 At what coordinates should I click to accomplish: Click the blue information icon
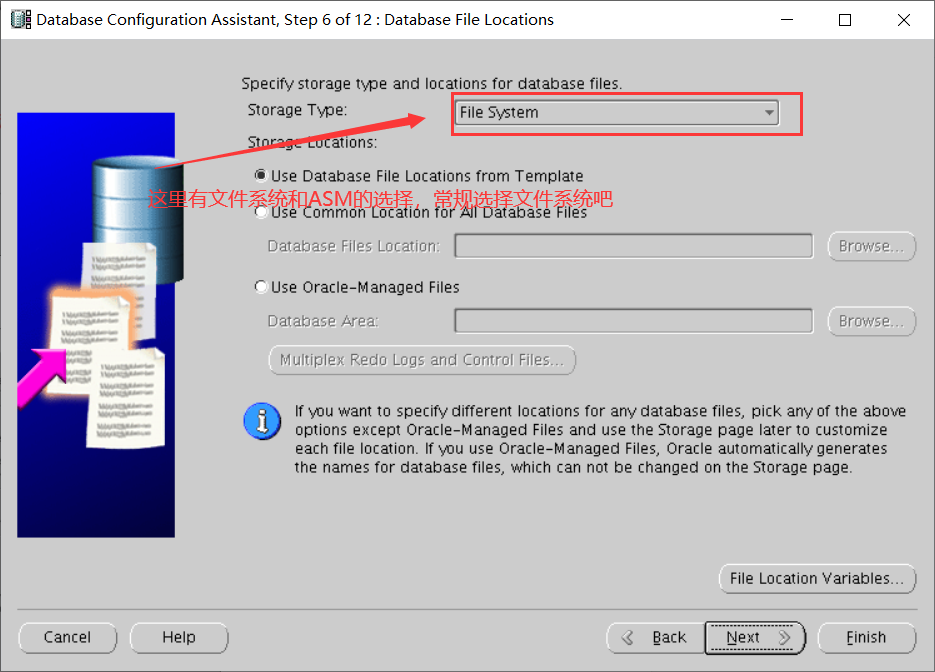[262, 422]
